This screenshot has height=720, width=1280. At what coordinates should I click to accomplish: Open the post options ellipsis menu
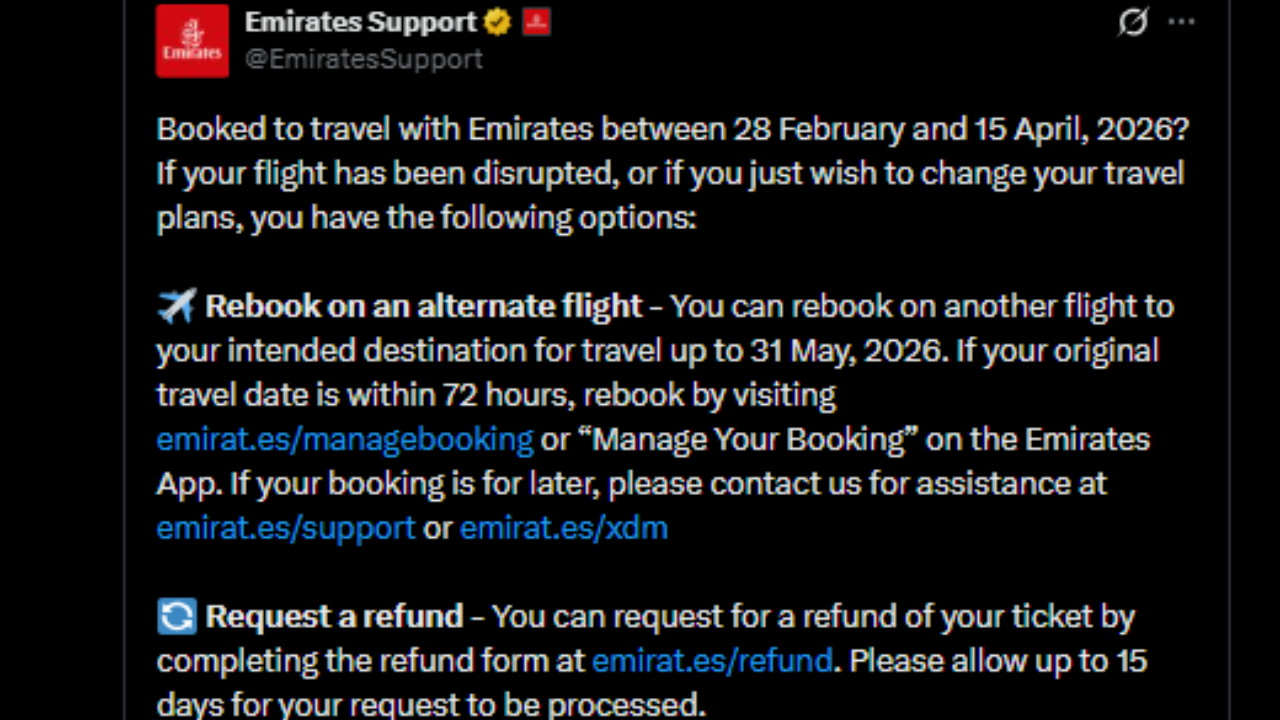tap(1182, 23)
